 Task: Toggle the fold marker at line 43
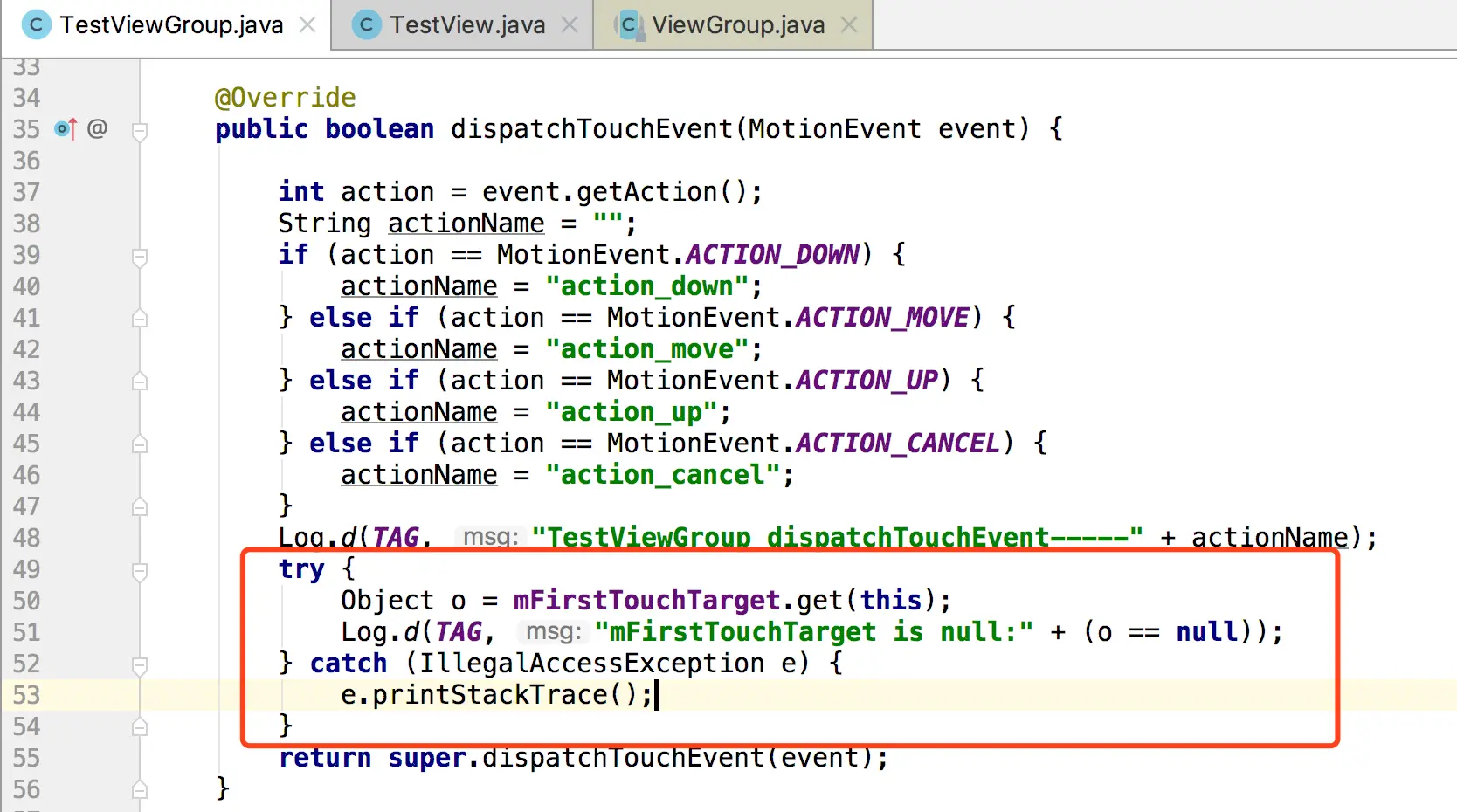[x=139, y=382]
